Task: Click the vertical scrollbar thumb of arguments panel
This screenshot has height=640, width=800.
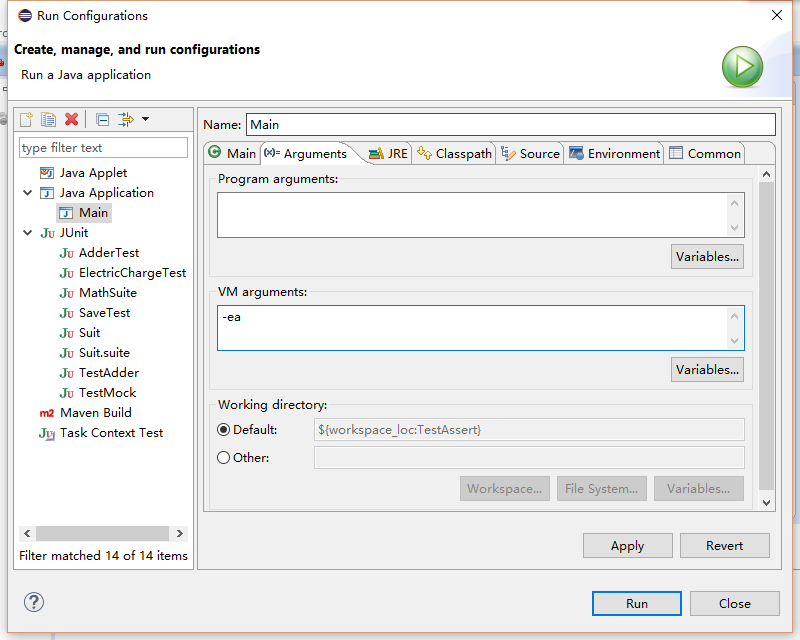Action: 766,336
